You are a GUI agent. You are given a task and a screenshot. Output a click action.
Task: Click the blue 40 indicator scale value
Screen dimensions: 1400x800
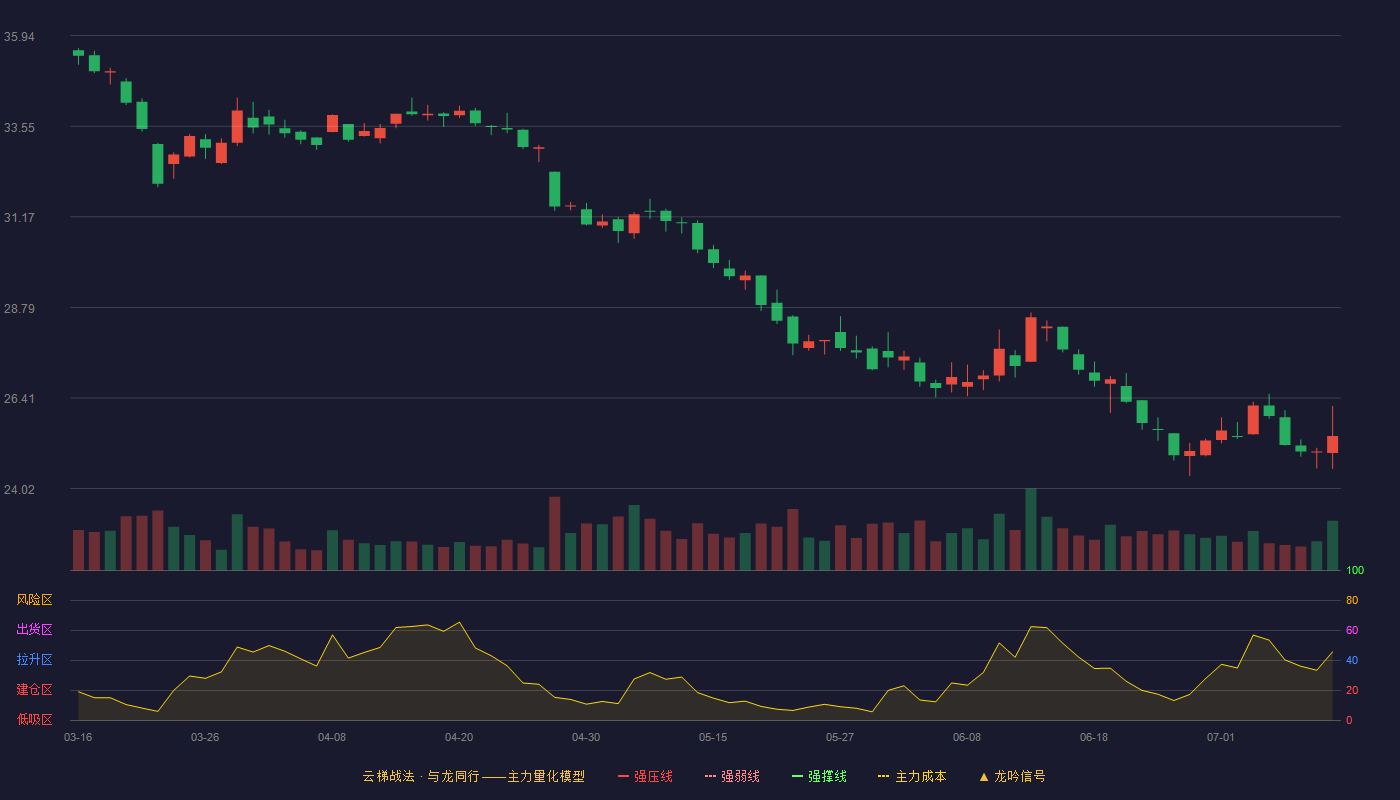1352,661
